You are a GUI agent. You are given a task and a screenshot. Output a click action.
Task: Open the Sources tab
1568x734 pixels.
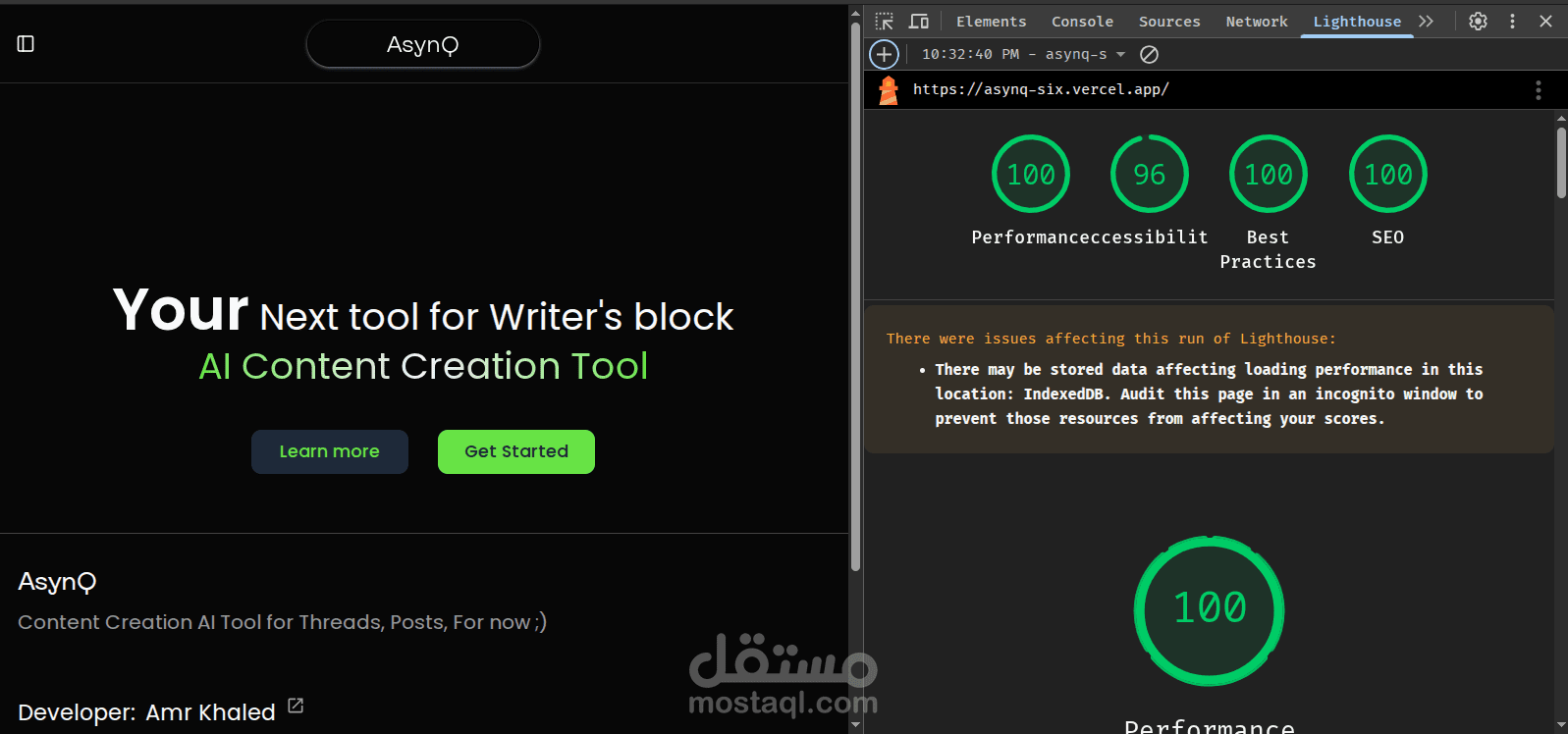(x=1169, y=21)
